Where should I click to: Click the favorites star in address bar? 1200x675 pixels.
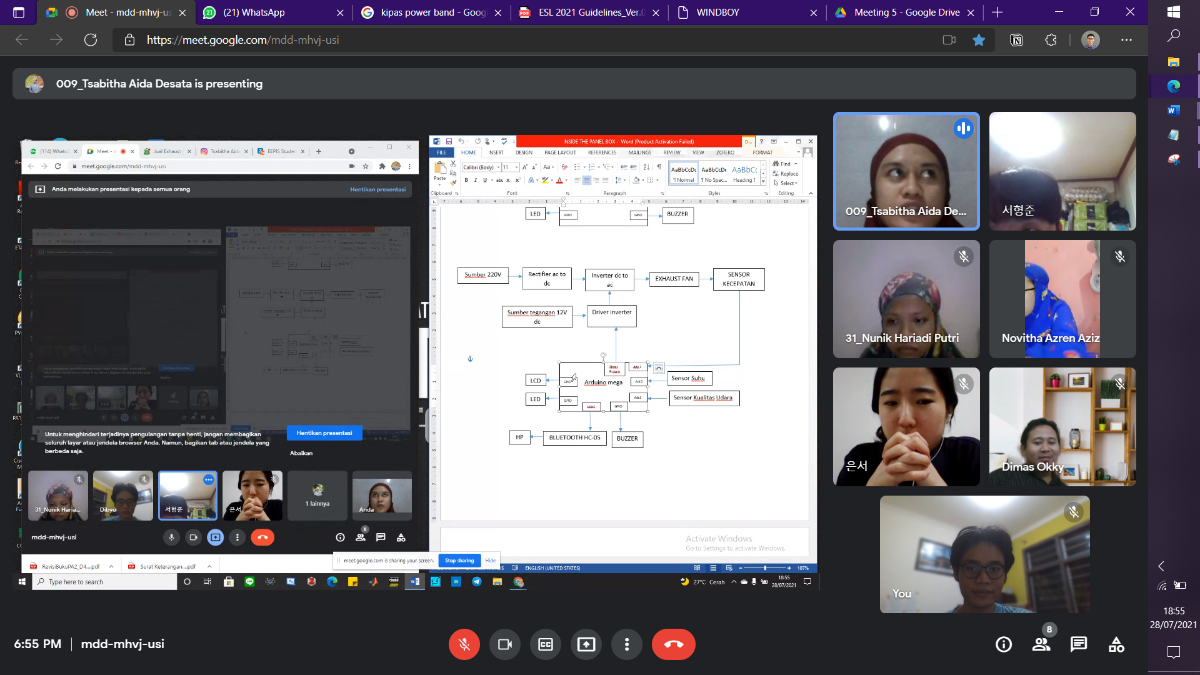coord(979,40)
